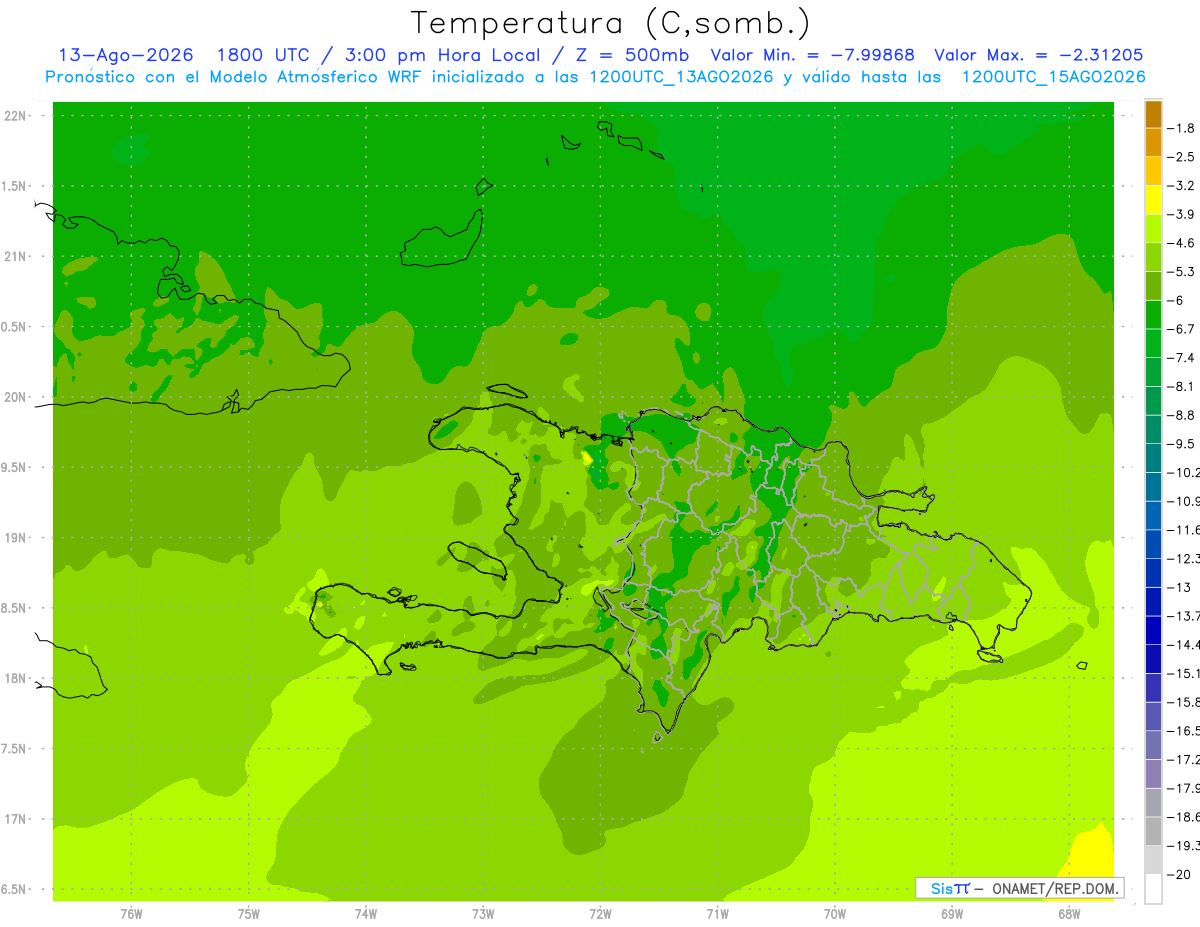
Task: Click the white swatch below the -20 label
Action: [1153, 889]
